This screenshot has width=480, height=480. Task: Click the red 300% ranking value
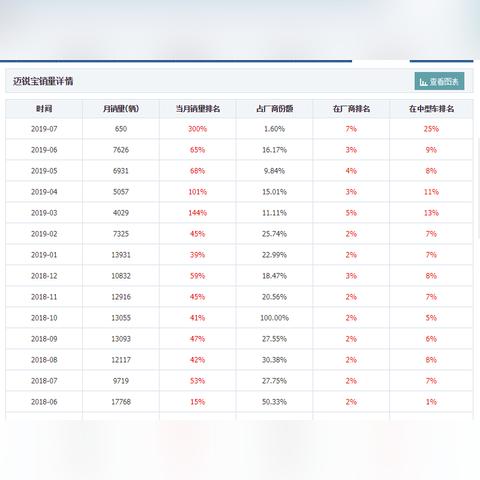[x=198, y=129]
